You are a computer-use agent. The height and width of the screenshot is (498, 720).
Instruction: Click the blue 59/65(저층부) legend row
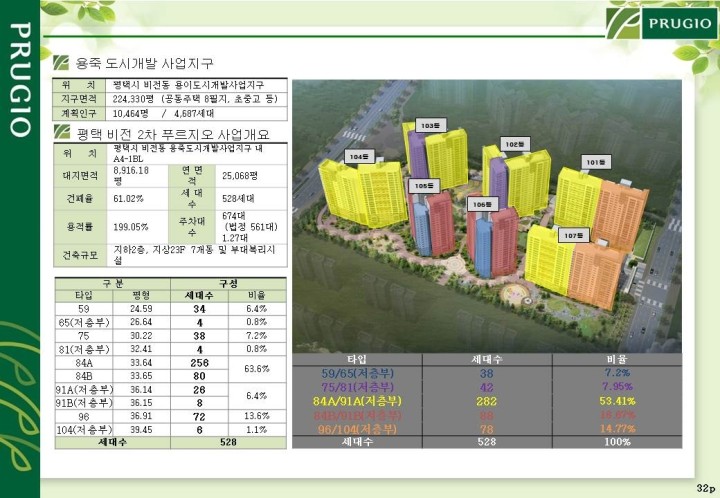click(487, 373)
